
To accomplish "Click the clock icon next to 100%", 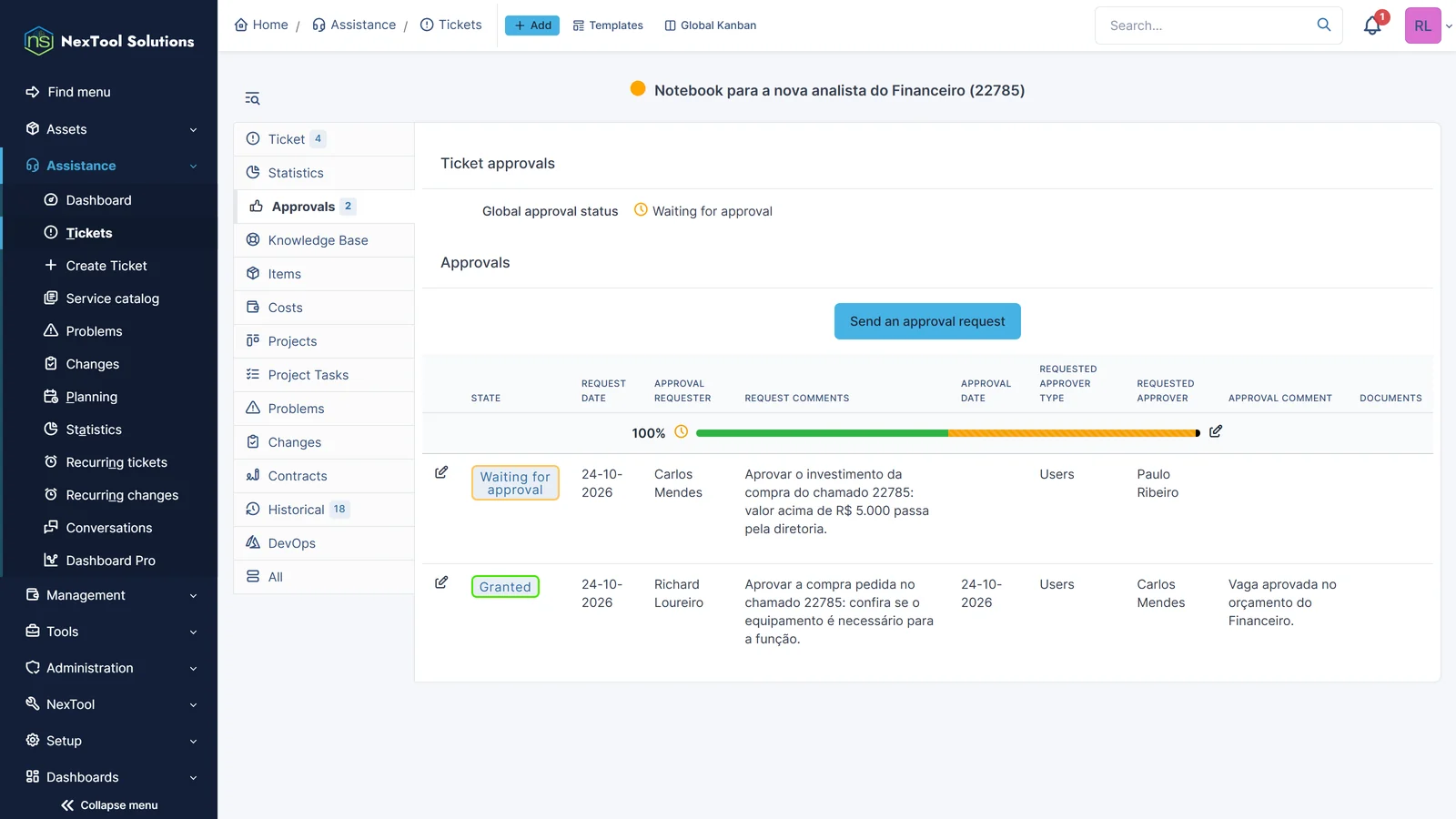I will click(x=681, y=432).
